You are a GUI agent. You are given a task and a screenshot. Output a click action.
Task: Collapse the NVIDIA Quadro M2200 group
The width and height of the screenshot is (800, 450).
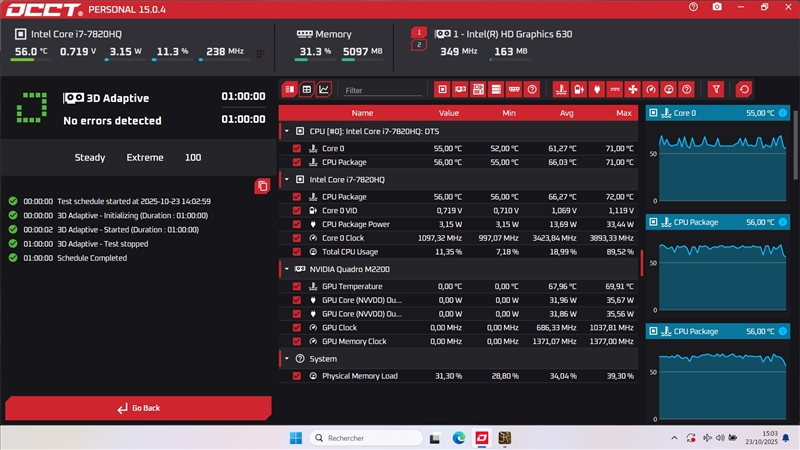[x=287, y=269]
